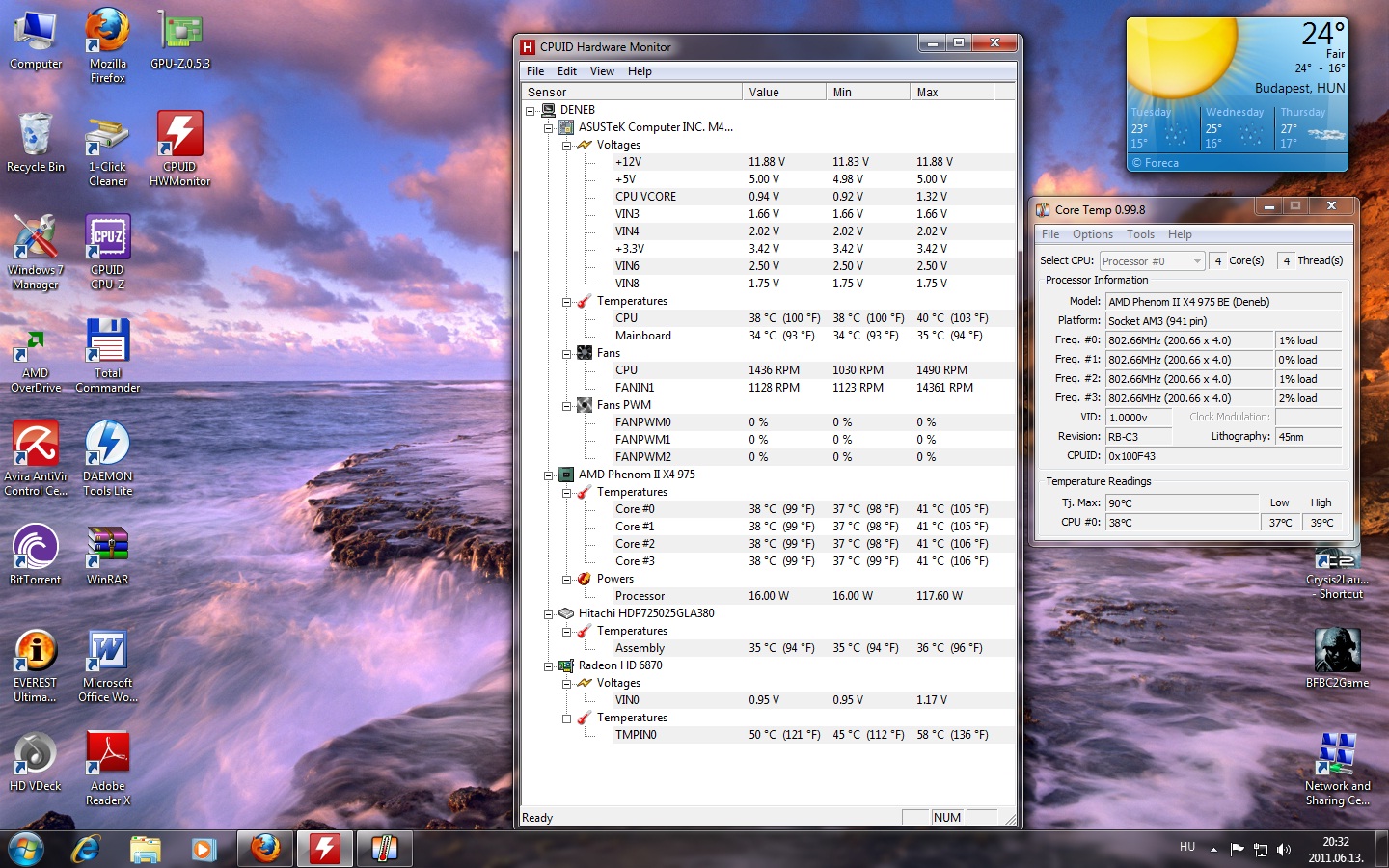Launch Adobe Reader X shortcut
This screenshot has height=868, width=1389.
pyautogui.click(x=107, y=769)
